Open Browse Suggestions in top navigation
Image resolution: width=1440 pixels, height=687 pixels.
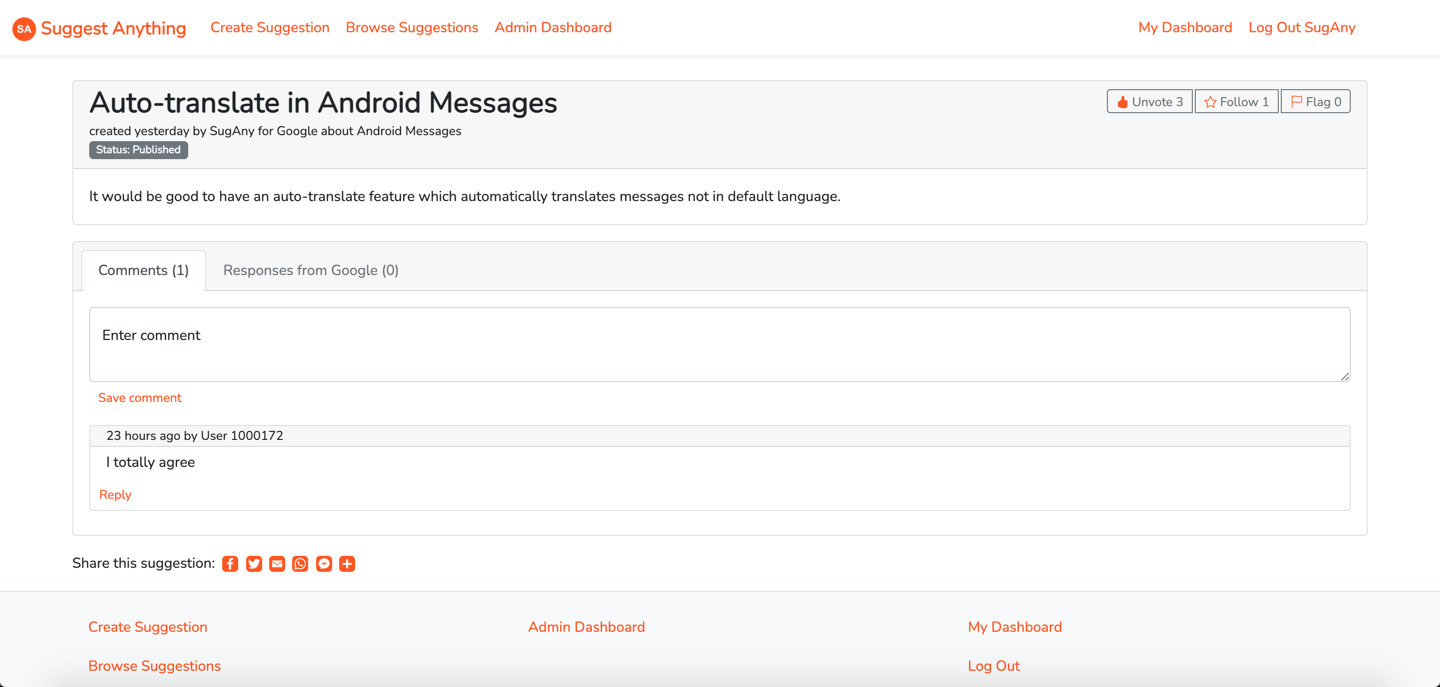[412, 28]
